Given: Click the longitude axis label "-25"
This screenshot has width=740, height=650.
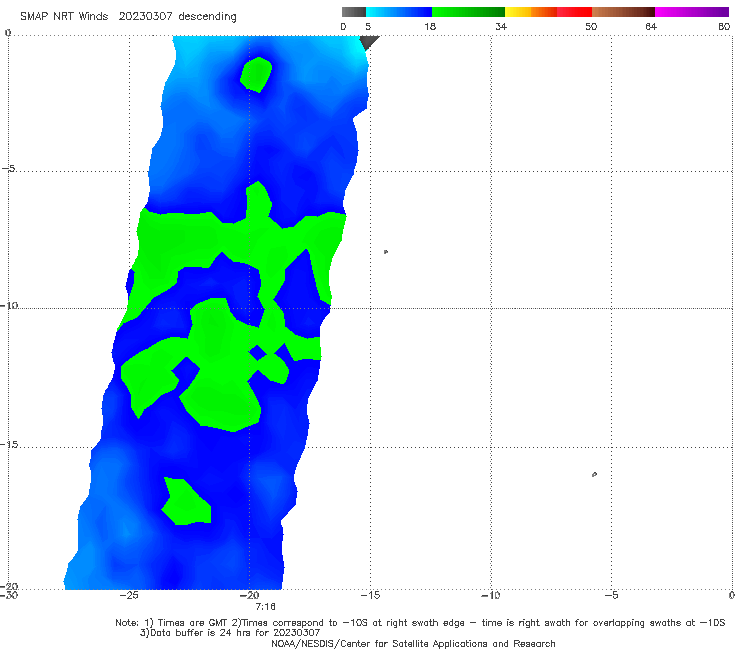Looking at the screenshot, I should [x=129, y=595].
